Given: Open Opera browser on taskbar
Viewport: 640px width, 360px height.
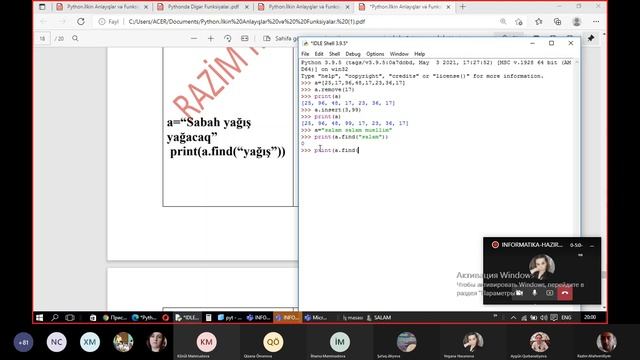Looking at the screenshot, I should 165,318.
